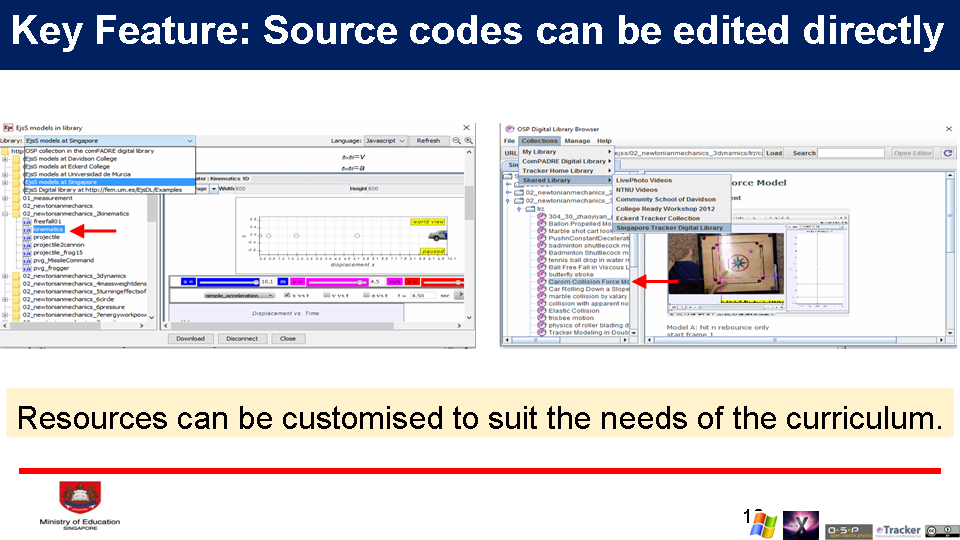The height and width of the screenshot is (540, 960).
Task: Click the Tracker logo at slide bottom
Action: click(x=898, y=530)
